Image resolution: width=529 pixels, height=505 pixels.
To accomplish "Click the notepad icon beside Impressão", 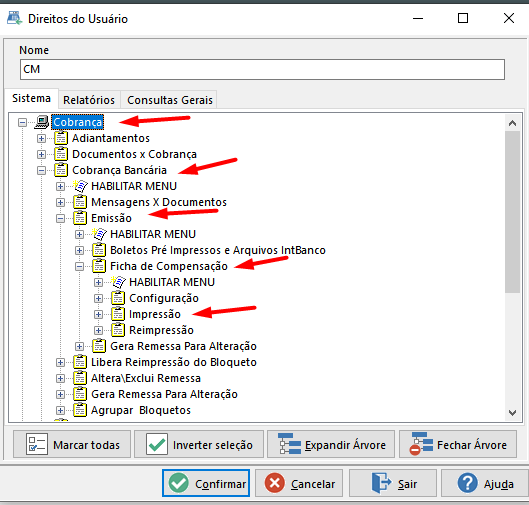I will 118,314.
